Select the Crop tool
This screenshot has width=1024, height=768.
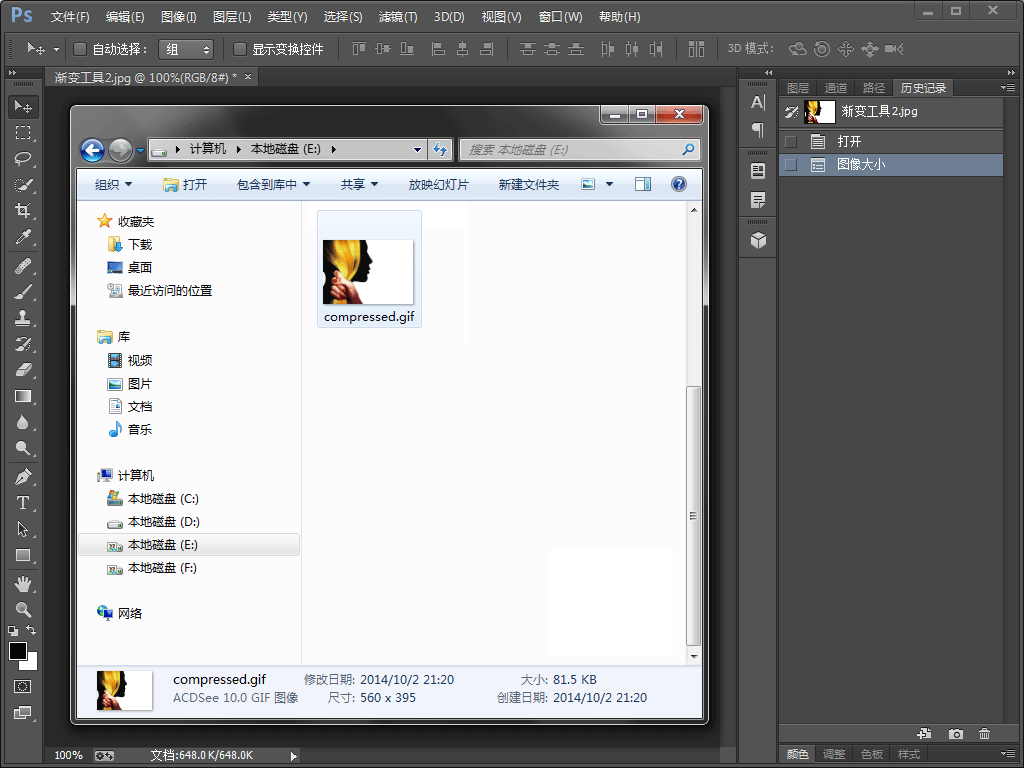pyautogui.click(x=23, y=210)
